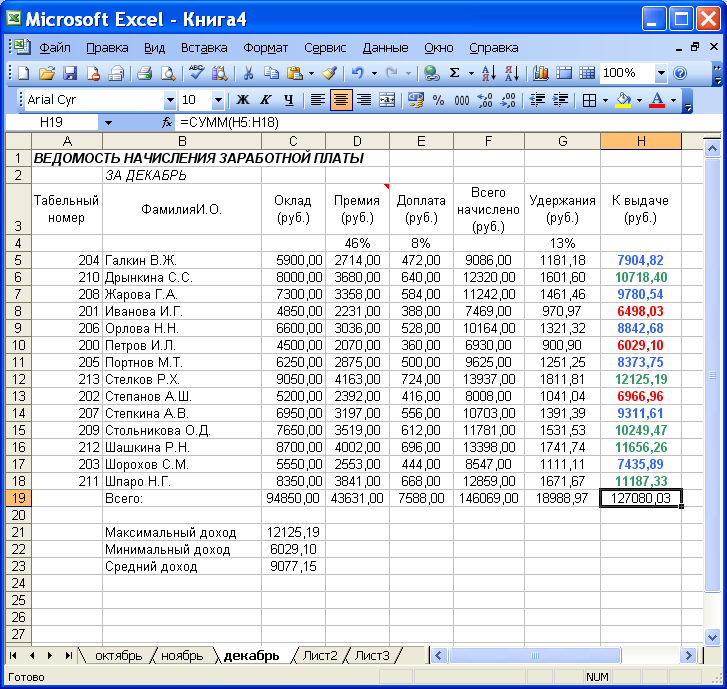The image size is (727, 689).
Task: Toggle bold Ж formatting button
Action: pos(242,100)
